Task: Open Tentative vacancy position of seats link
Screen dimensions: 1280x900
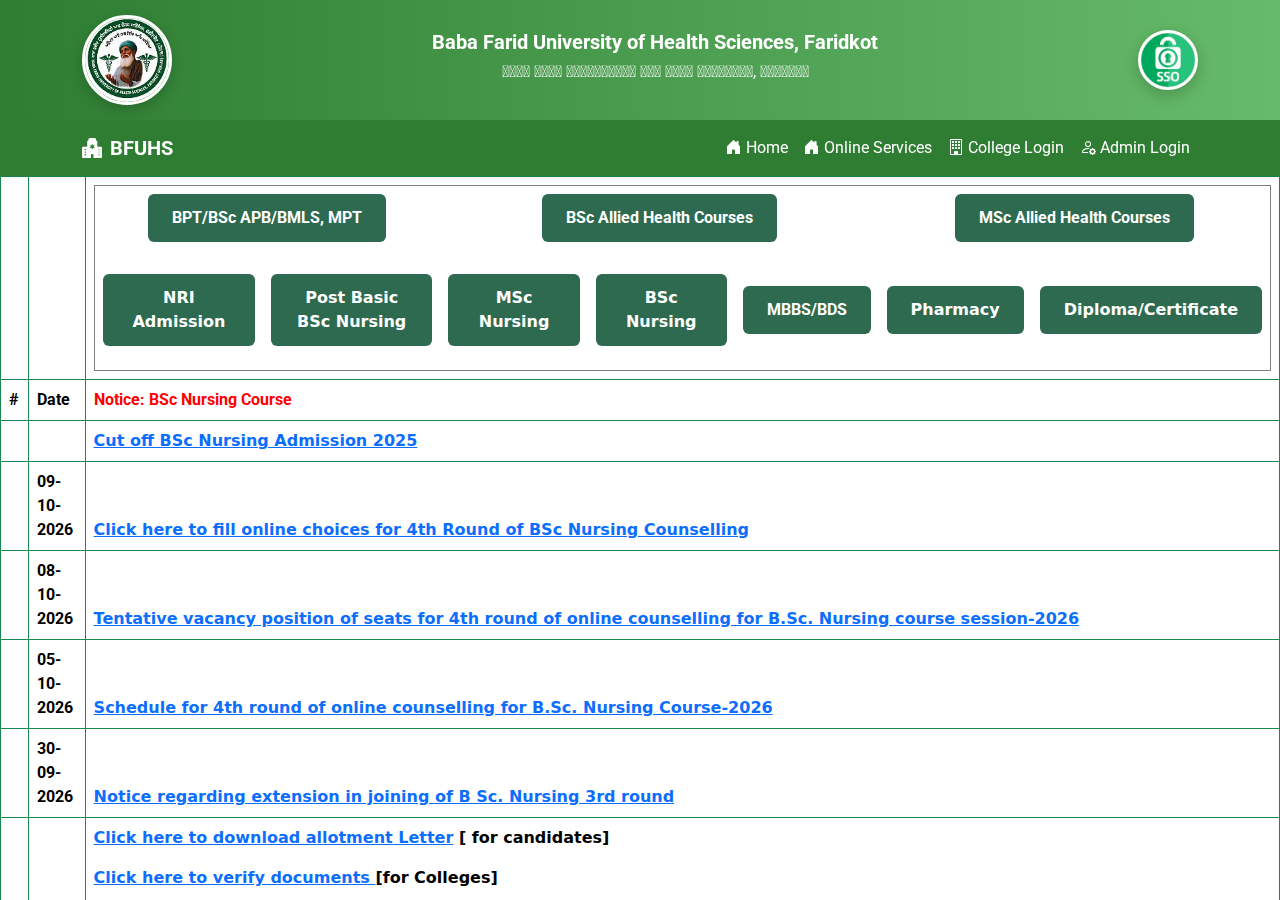Action: point(586,619)
